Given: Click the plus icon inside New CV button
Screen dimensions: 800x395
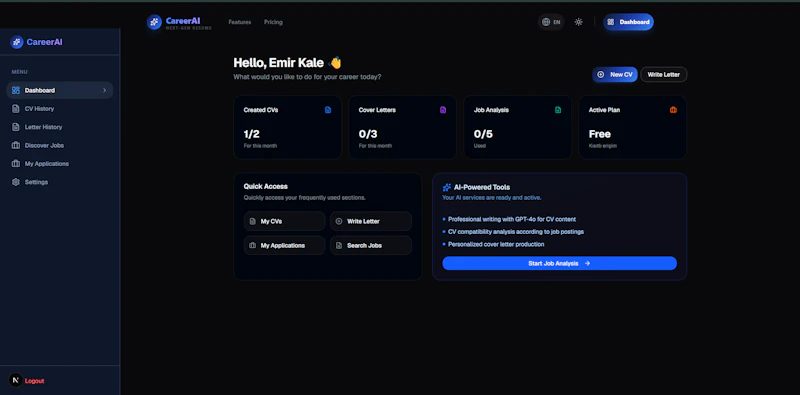Looking at the screenshot, I should pos(601,75).
